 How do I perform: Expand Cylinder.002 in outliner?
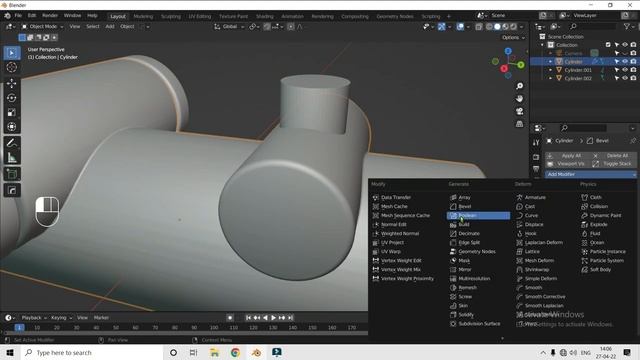[550, 78]
